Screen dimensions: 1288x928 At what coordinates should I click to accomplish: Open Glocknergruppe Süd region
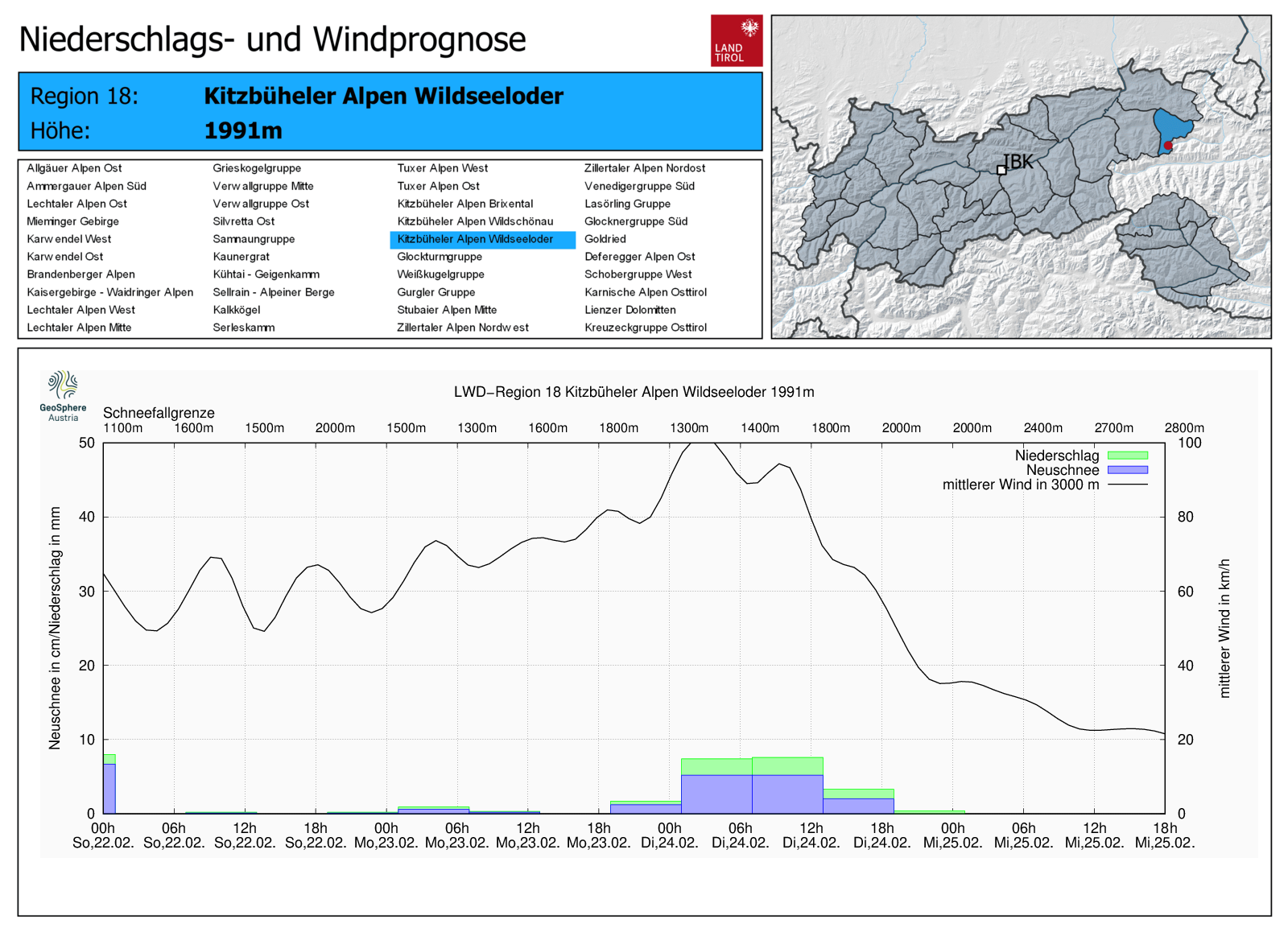(x=636, y=221)
